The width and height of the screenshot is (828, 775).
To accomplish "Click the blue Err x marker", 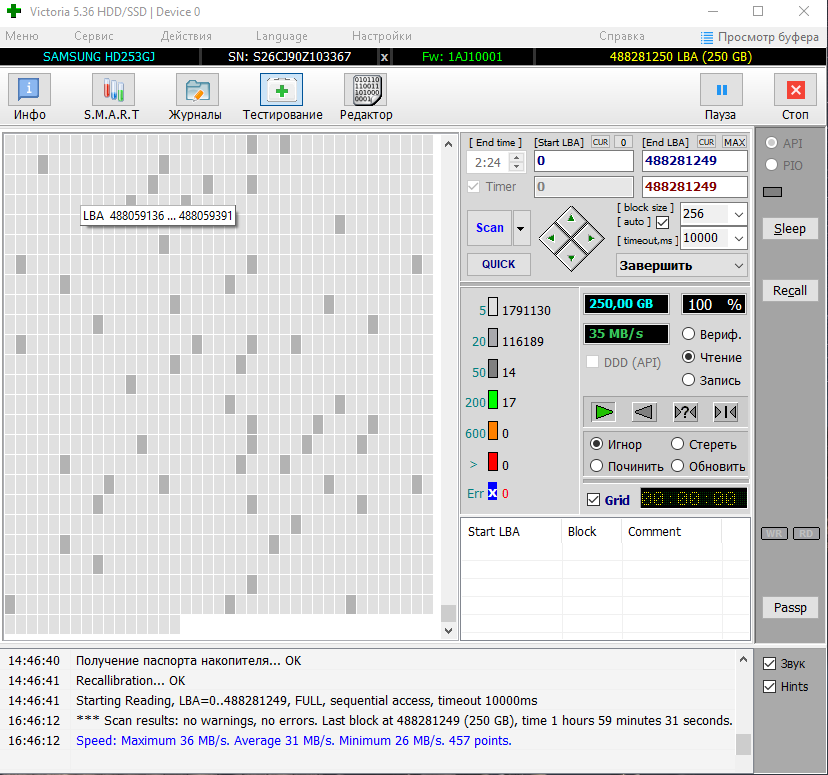I will coord(492,492).
